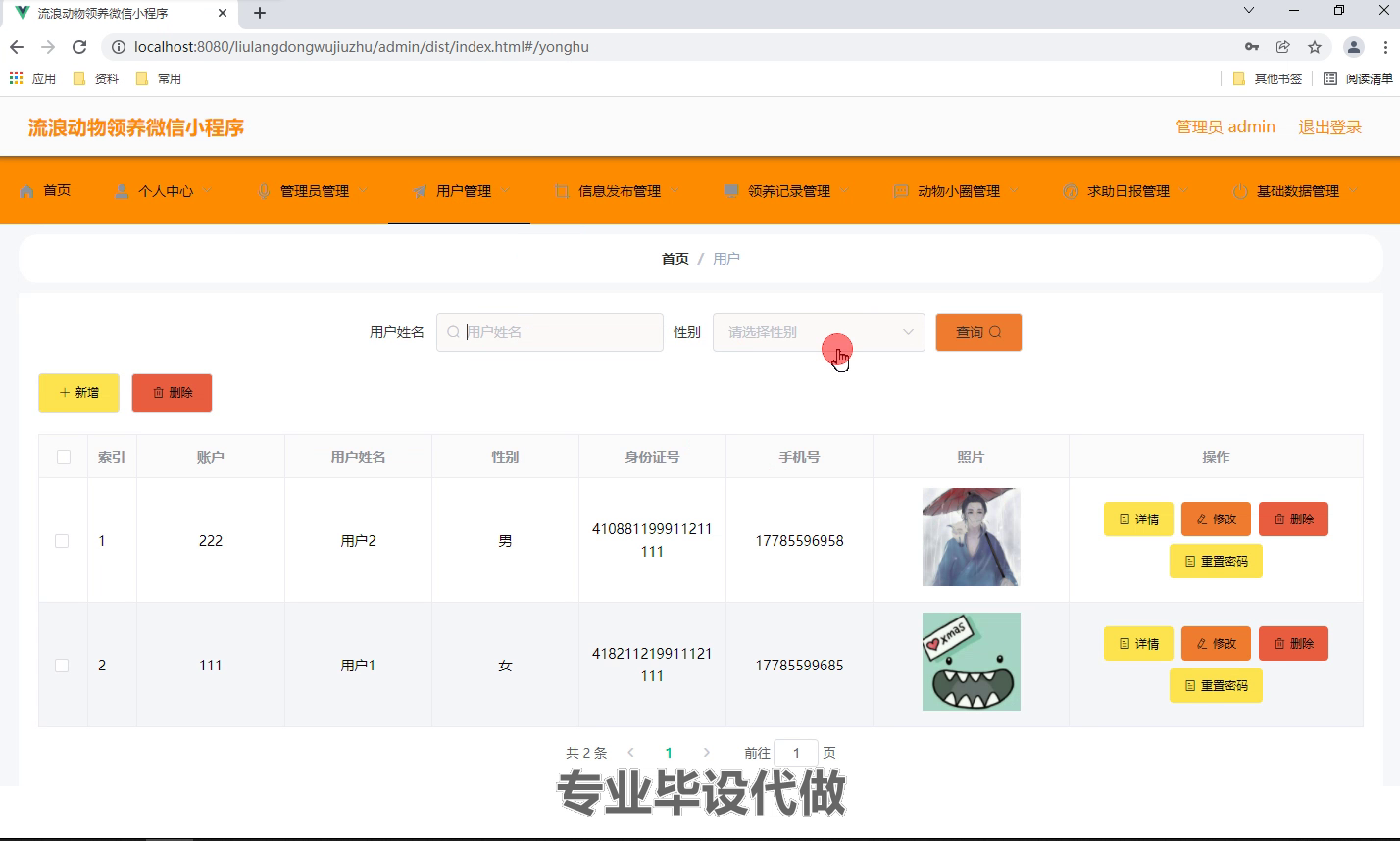Click the 退出登录 link
The image size is (1400, 841).
pyautogui.click(x=1330, y=127)
